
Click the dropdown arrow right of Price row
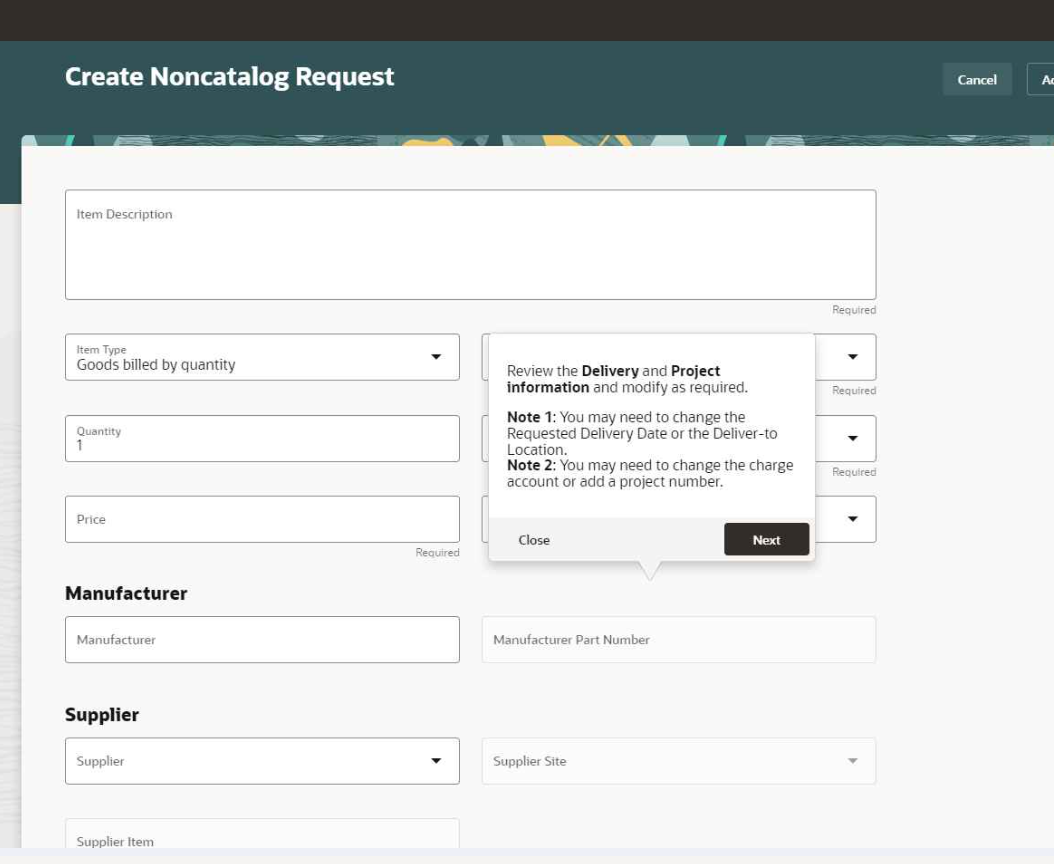852,519
